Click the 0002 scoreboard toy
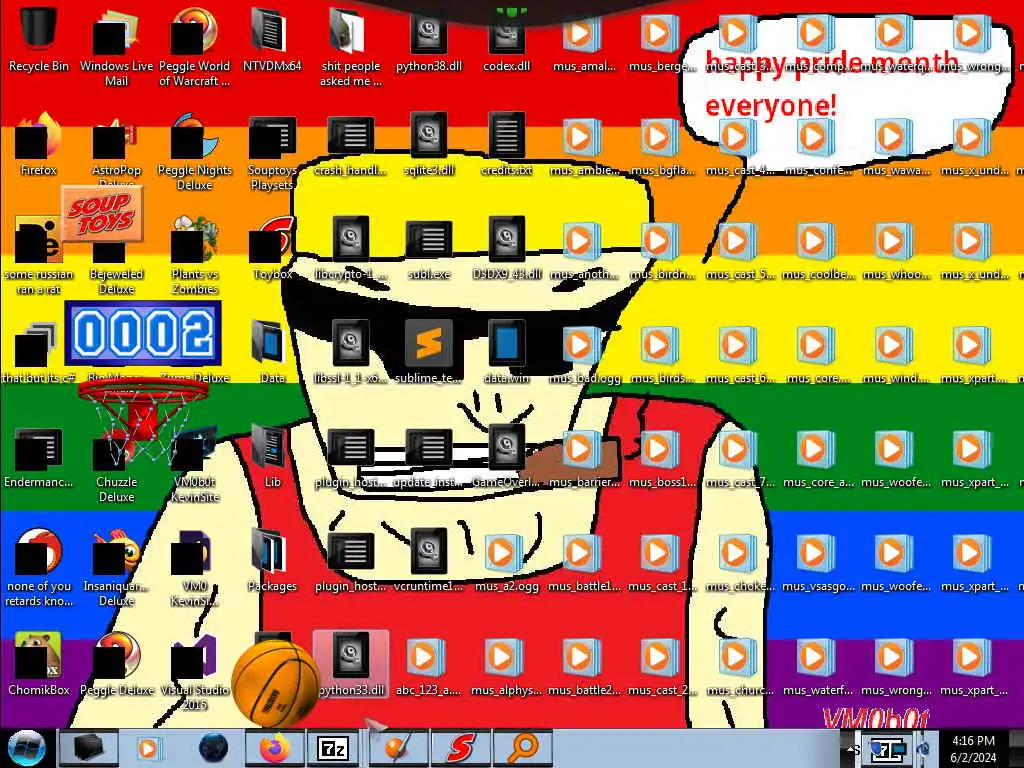The image size is (1024, 768). 143,333
